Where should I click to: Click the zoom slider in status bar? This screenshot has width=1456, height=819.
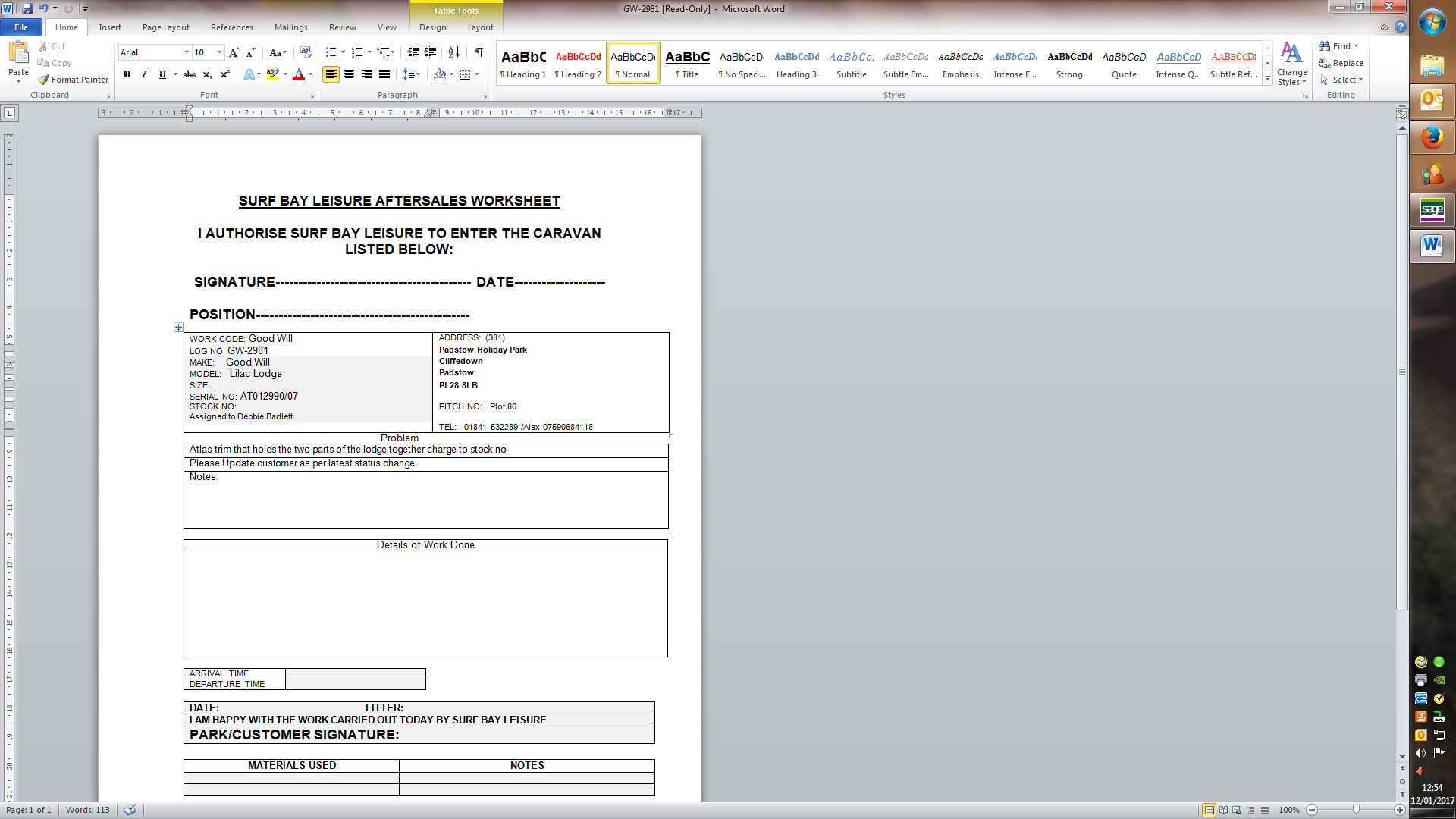[x=1356, y=810]
